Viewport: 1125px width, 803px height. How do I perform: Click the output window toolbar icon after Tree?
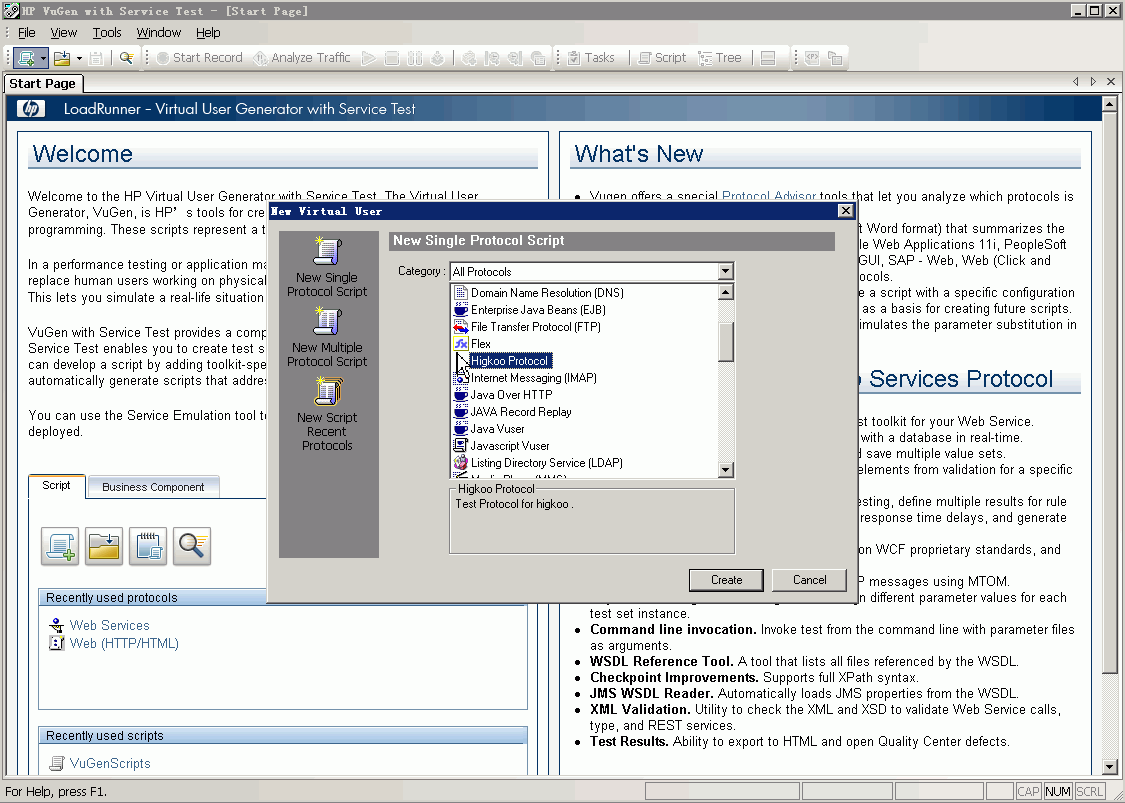click(768, 58)
